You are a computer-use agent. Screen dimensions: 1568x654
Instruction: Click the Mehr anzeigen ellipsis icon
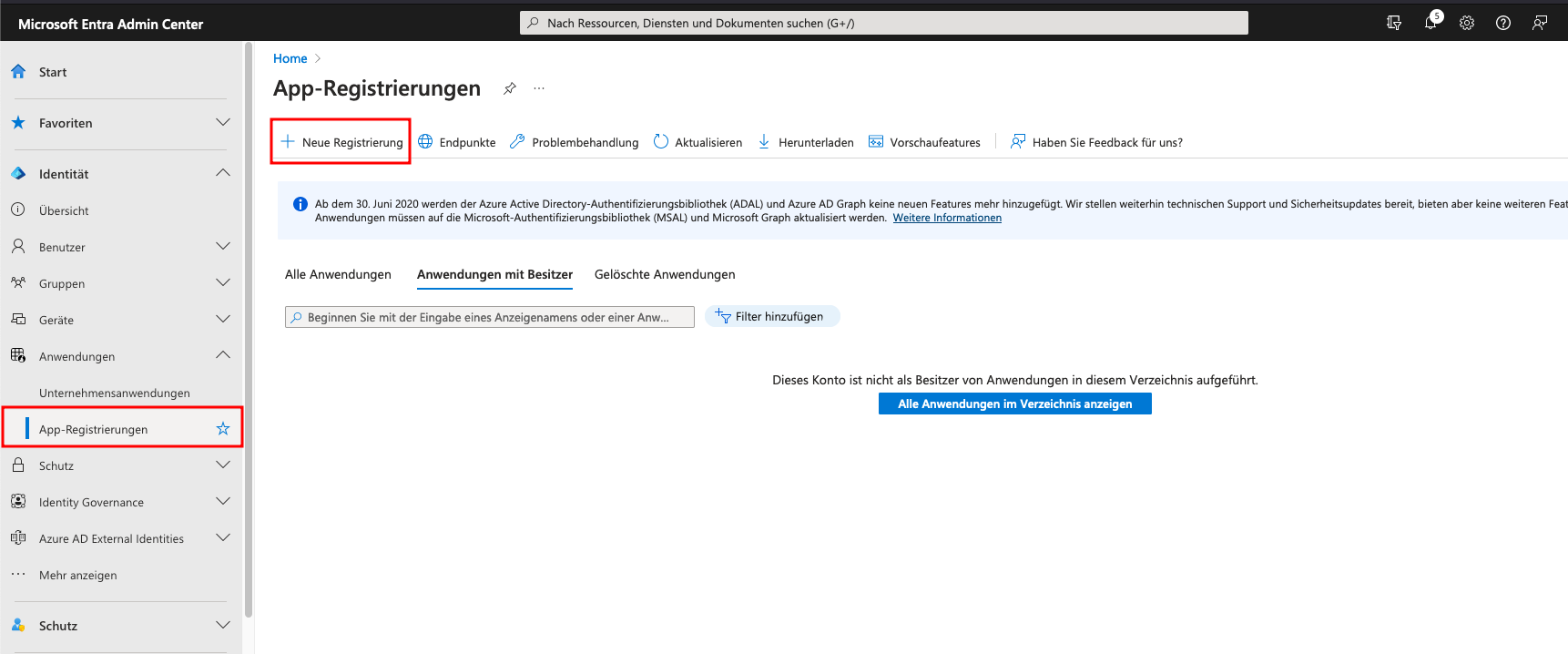pyautogui.click(x=18, y=575)
